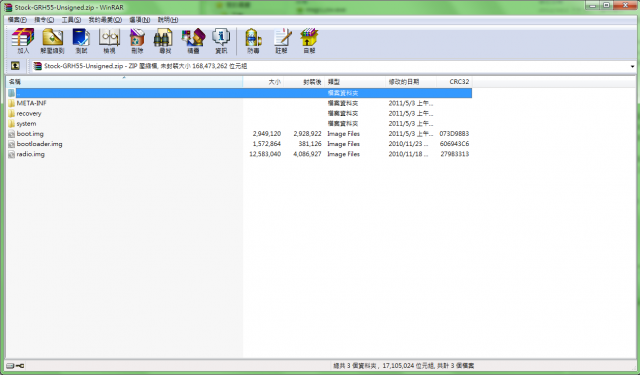The image size is (640, 375).
Task: Click packed size 381,126 cell
Action: (311, 144)
